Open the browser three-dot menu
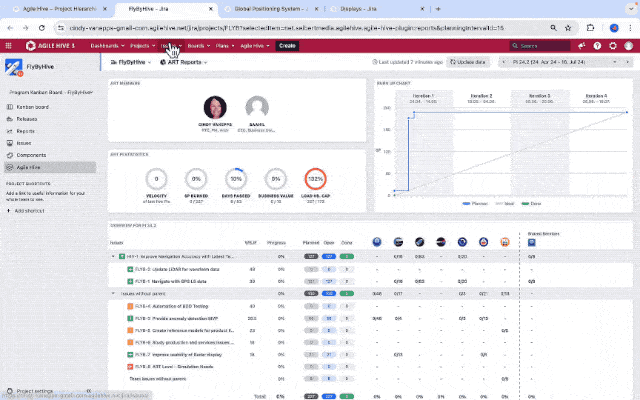640x400 pixels. (630, 28)
